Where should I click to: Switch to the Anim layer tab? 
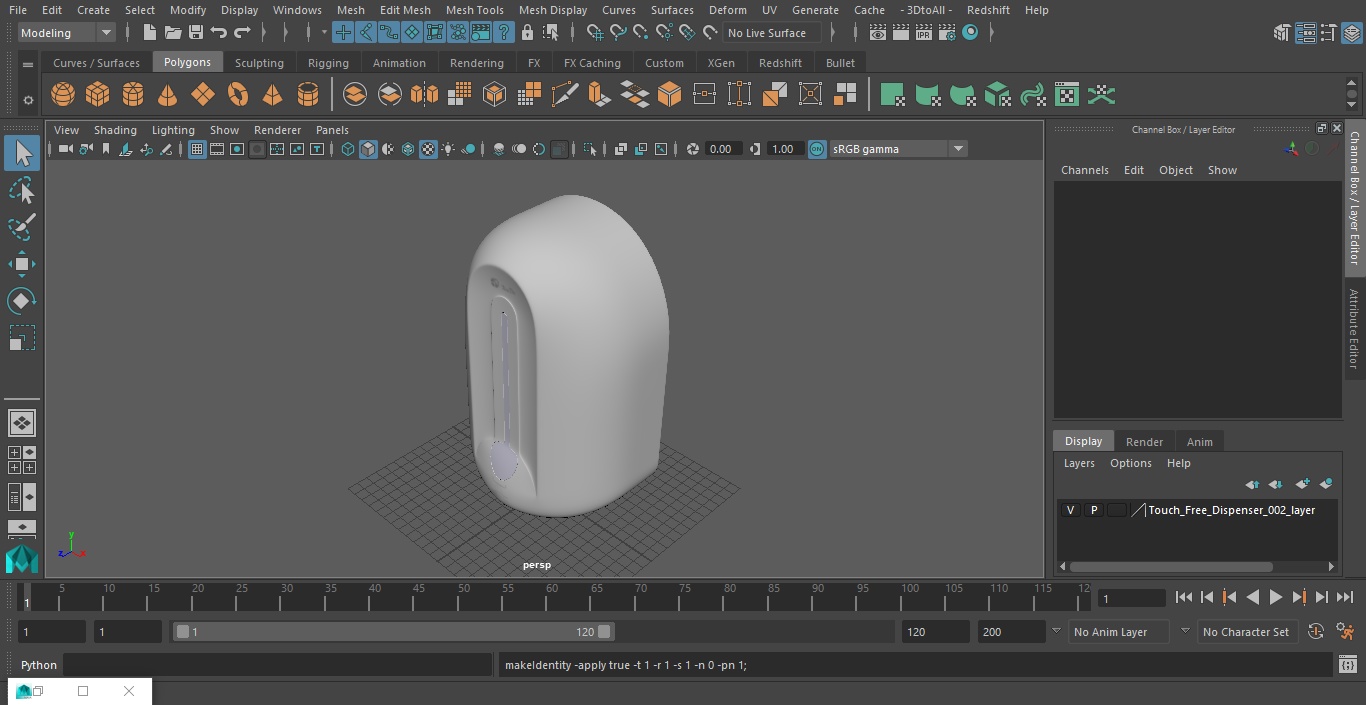[x=1199, y=442]
